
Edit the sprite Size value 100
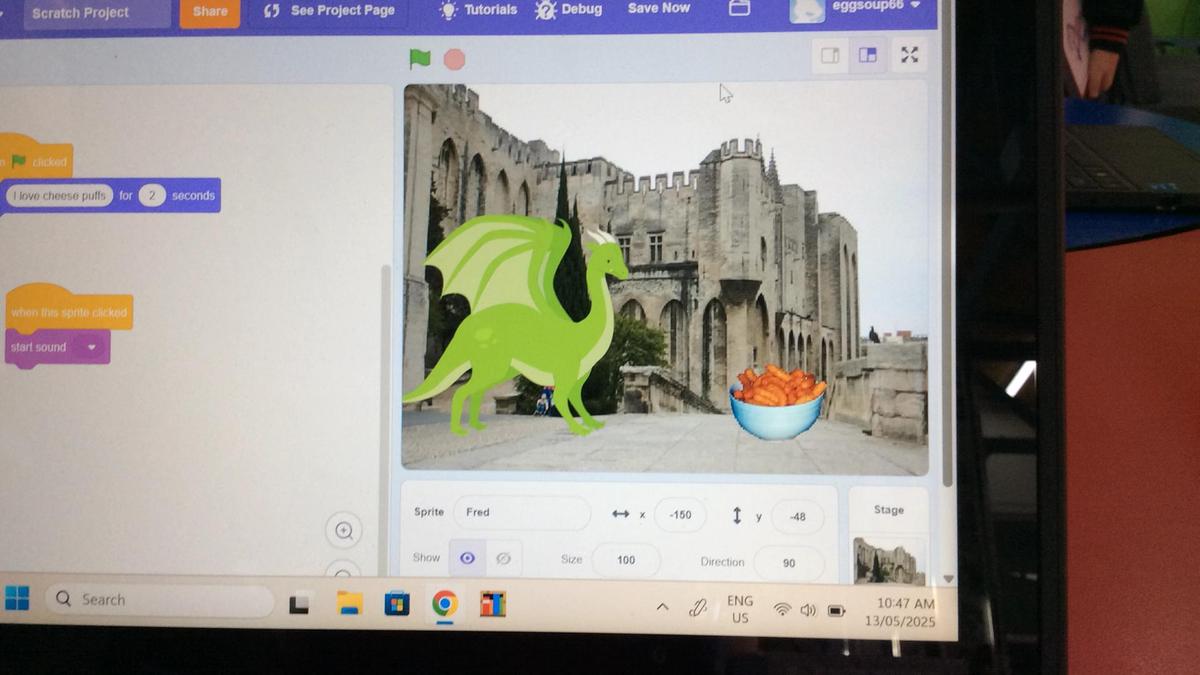626,560
